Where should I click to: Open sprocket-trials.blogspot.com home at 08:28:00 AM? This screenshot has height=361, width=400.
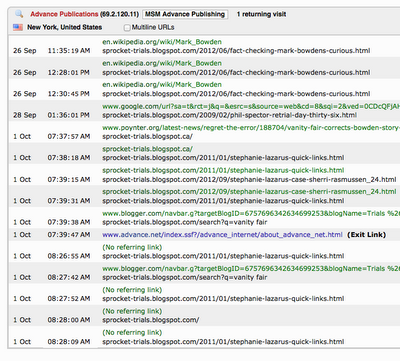click(151, 320)
